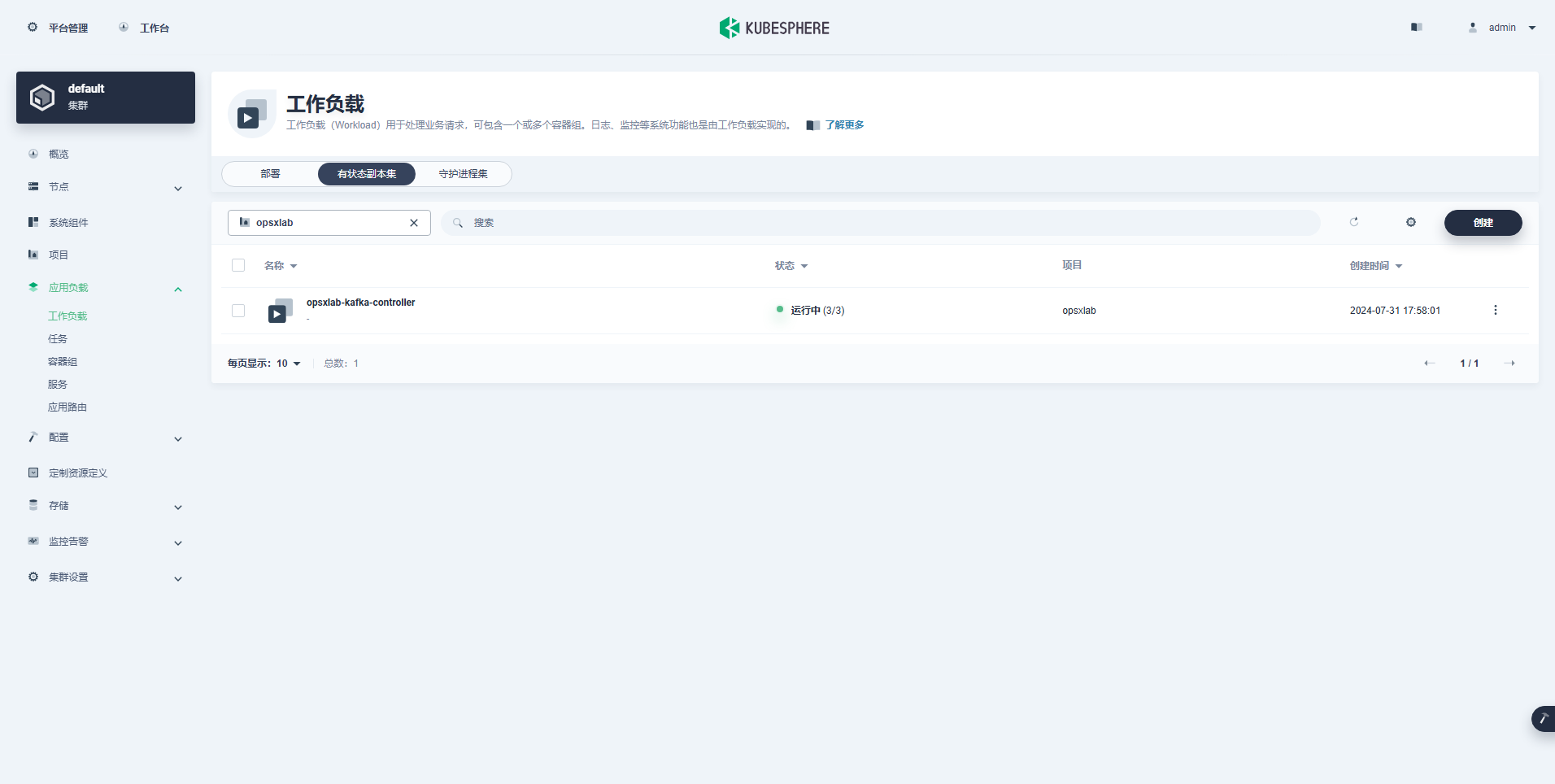Refresh the workload list

[1354, 222]
